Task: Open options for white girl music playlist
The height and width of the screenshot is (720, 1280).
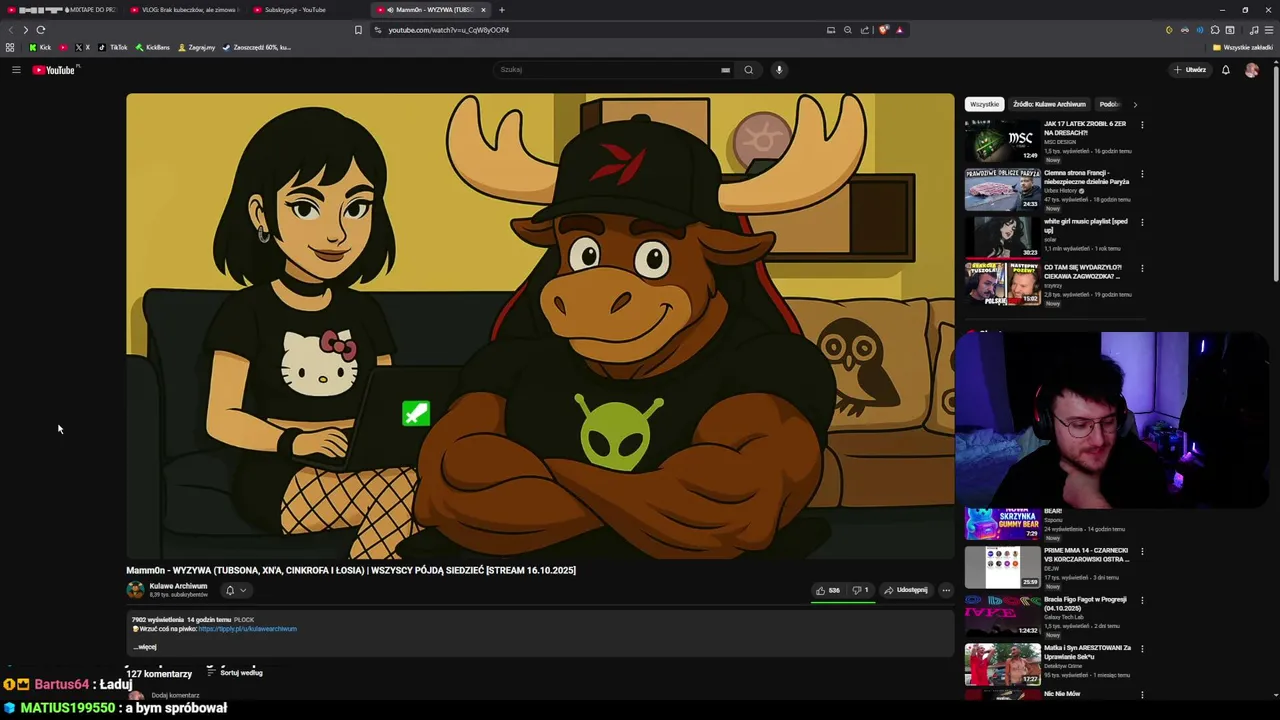Action: tap(1142, 222)
